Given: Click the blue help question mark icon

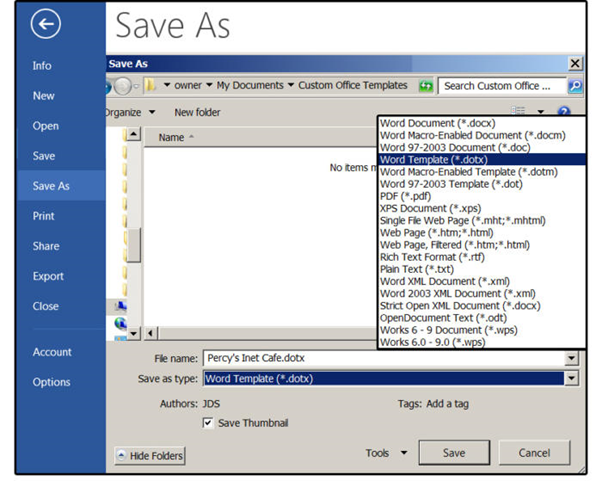Looking at the screenshot, I should pos(564,113).
